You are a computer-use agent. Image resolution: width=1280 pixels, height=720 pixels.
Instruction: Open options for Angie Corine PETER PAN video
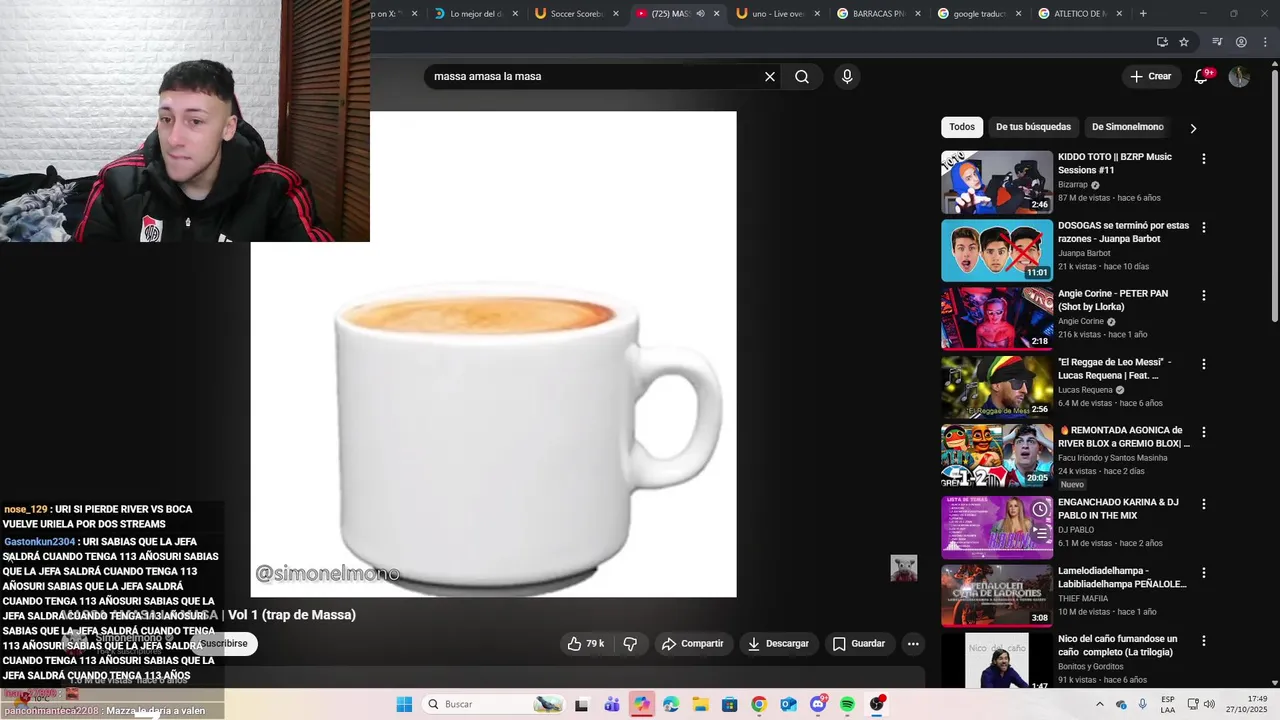pyautogui.click(x=1203, y=296)
